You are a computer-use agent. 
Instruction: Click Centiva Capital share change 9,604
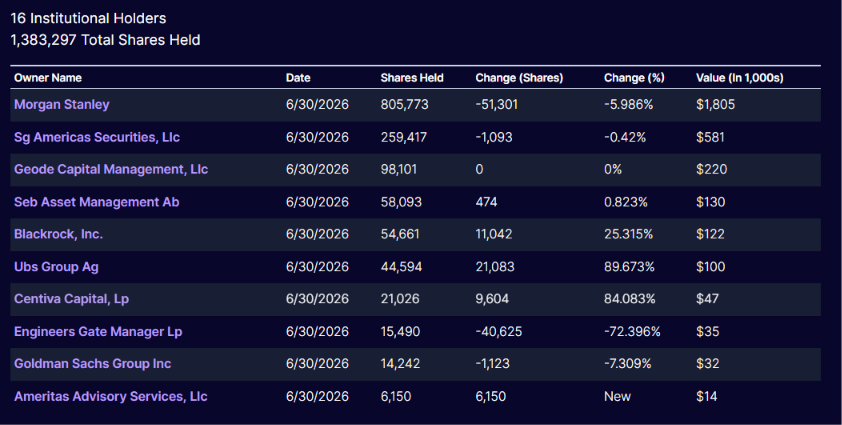point(492,299)
